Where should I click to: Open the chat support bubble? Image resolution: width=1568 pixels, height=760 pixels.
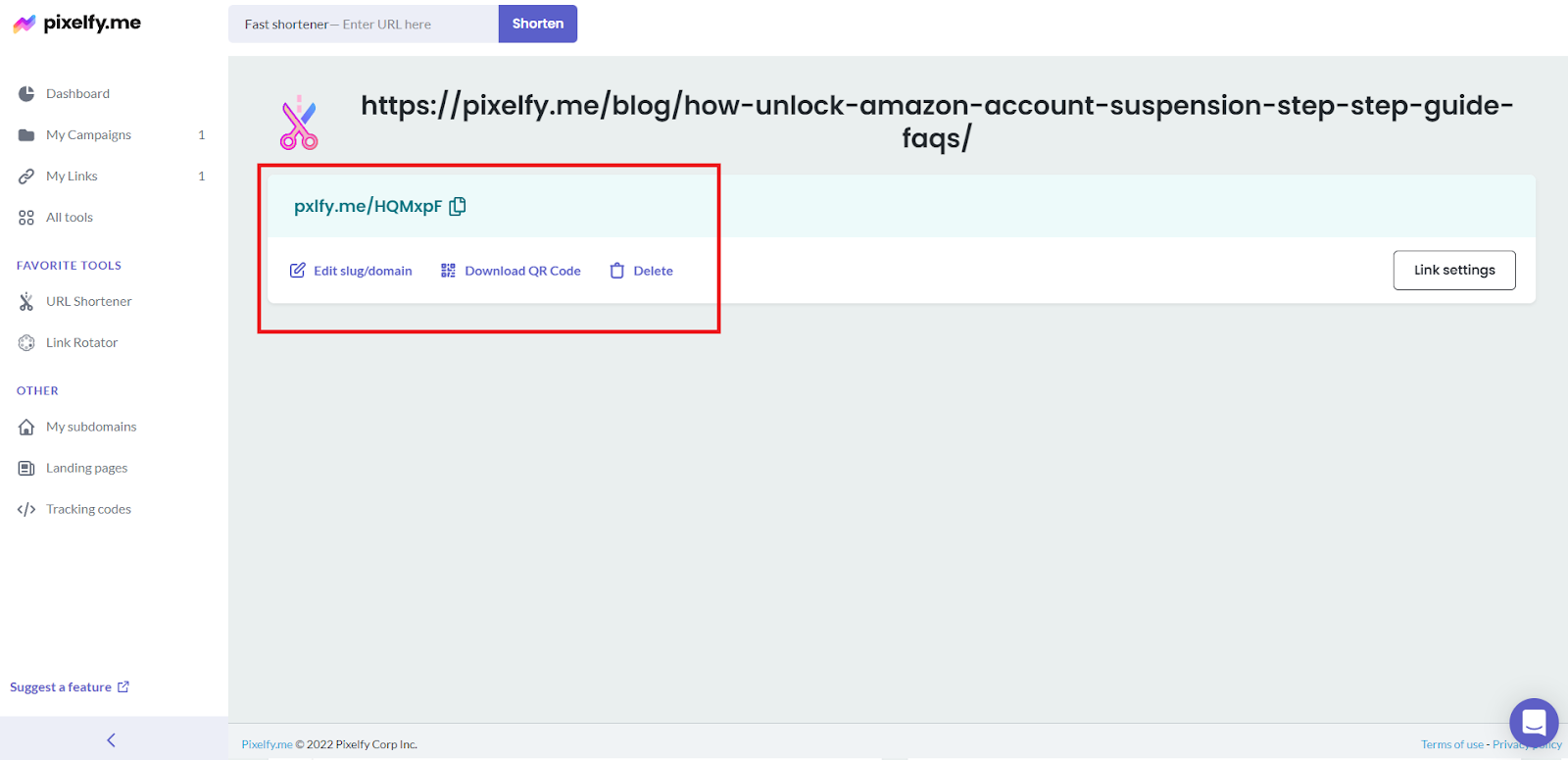click(1534, 723)
